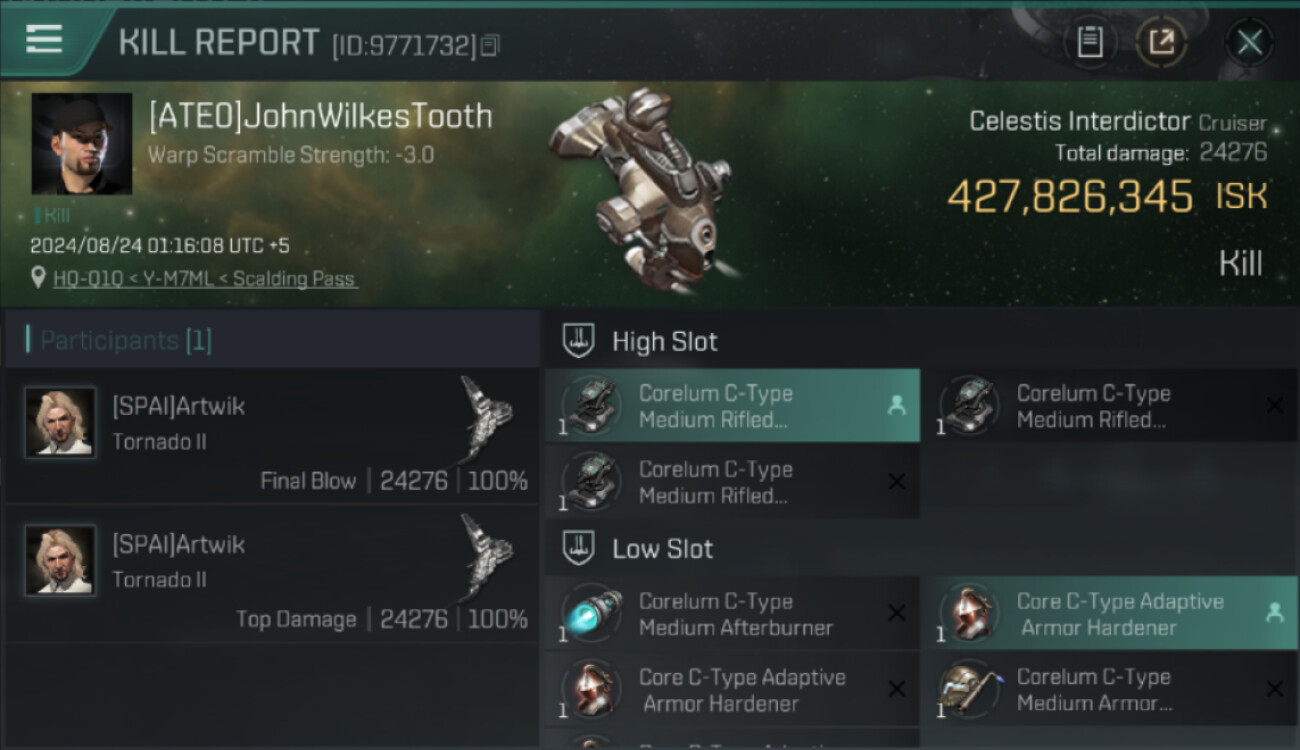Open the hamburger menu
The width and height of the screenshot is (1300, 750).
coord(44,40)
